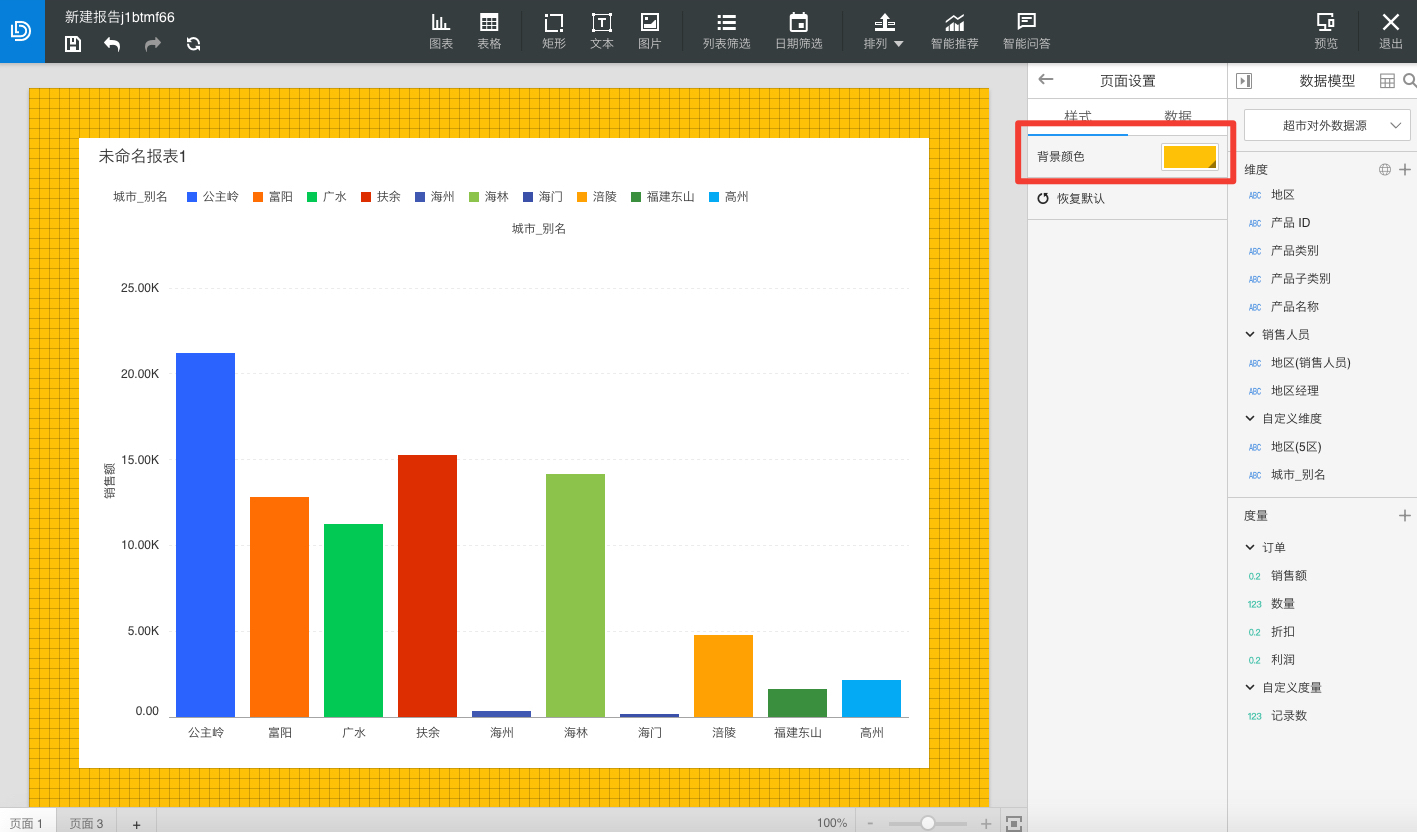The width and height of the screenshot is (1417, 832).
Task: Click the refresh icon in header
Action: [194, 43]
